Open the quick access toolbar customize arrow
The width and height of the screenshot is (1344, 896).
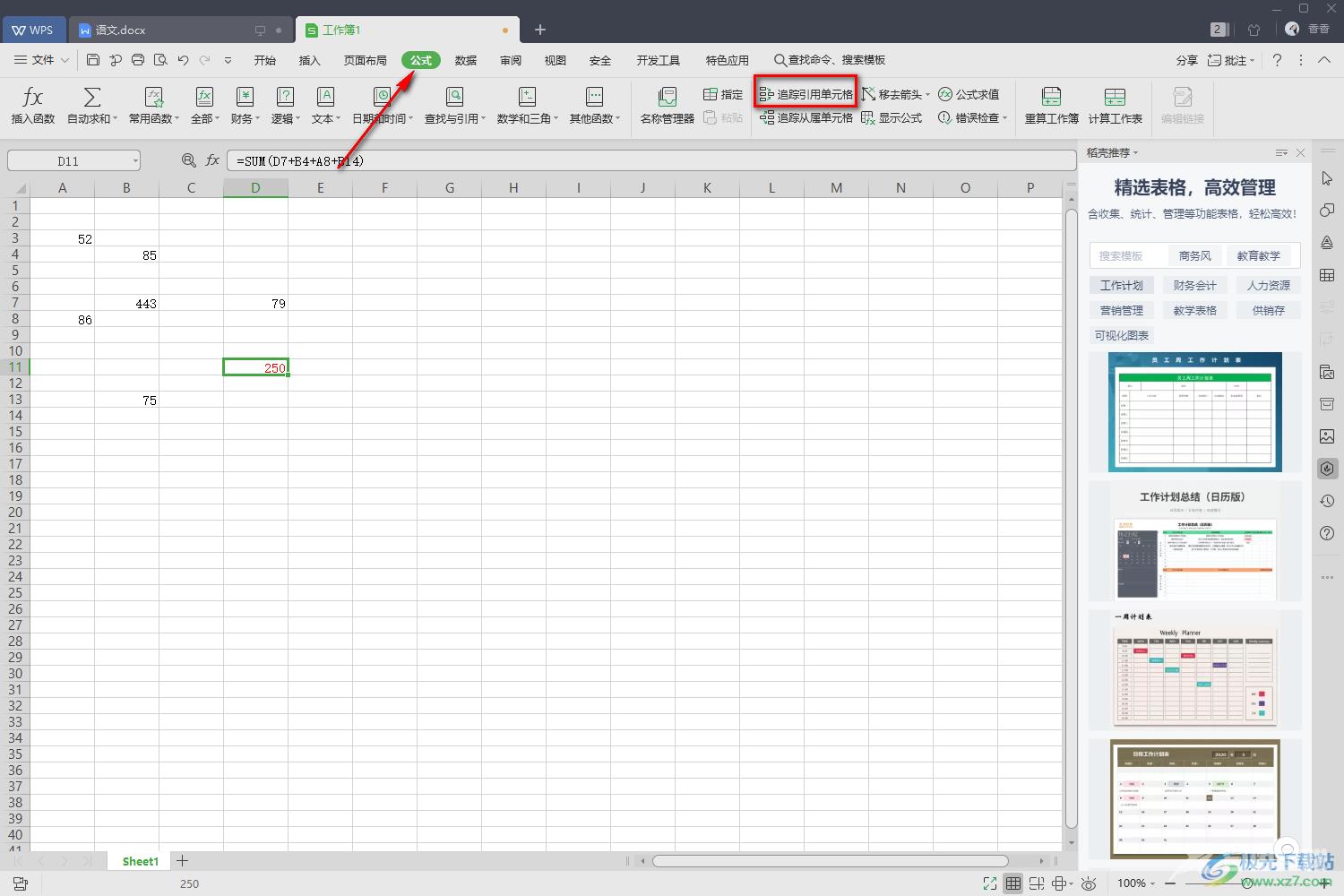tap(228, 60)
